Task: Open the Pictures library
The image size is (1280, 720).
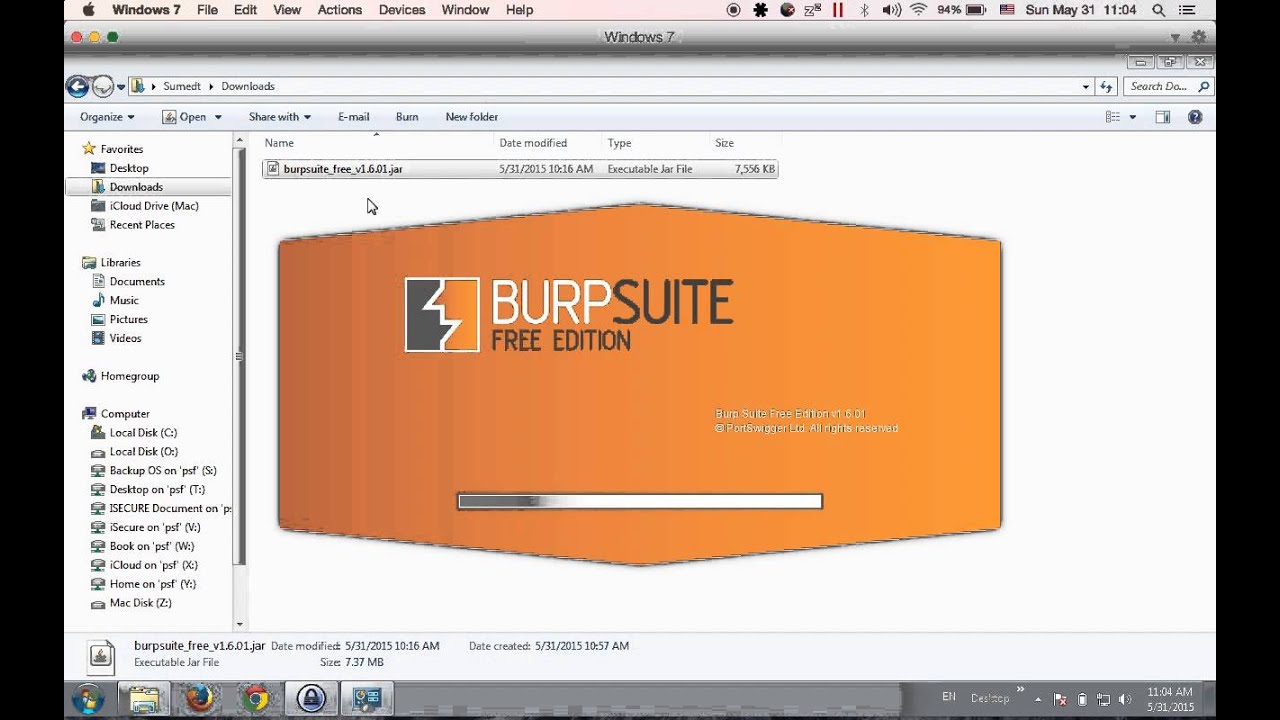Action: [x=128, y=319]
